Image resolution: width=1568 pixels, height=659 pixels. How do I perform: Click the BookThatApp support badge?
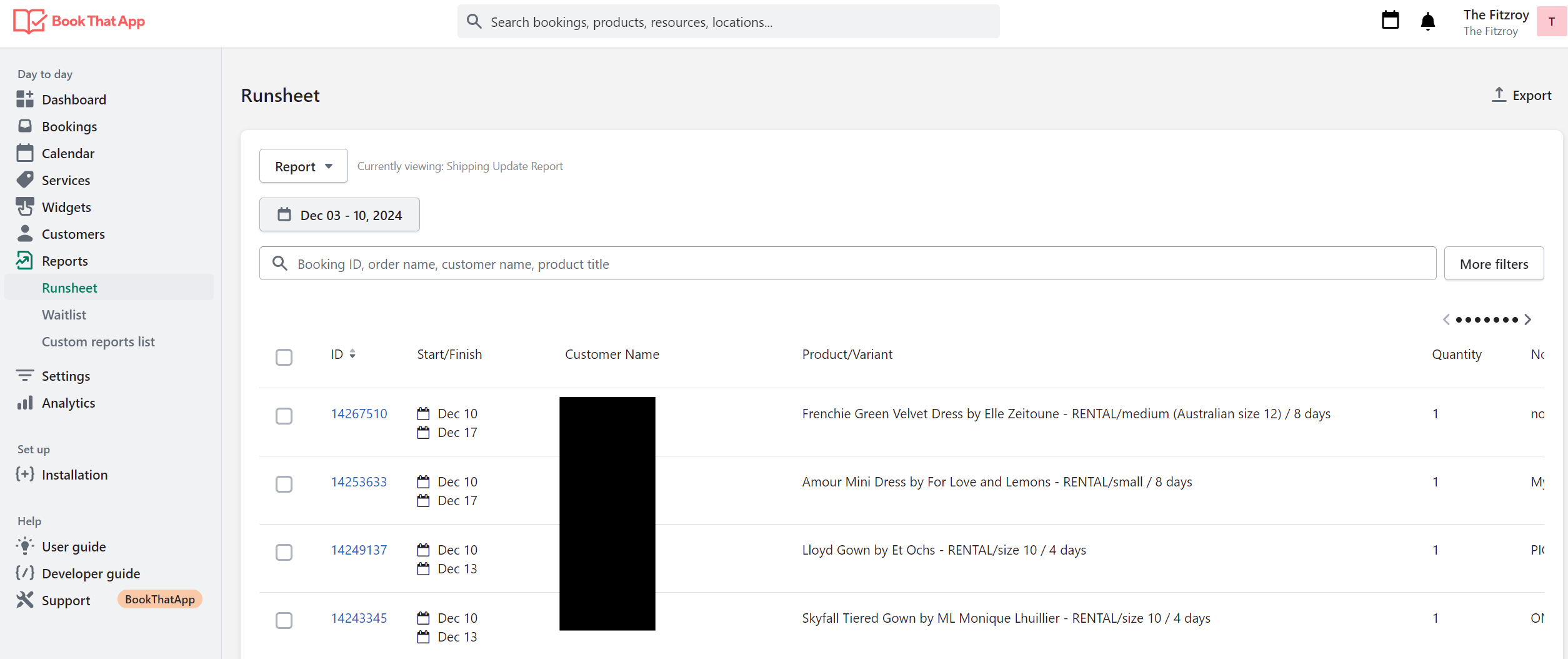click(160, 599)
